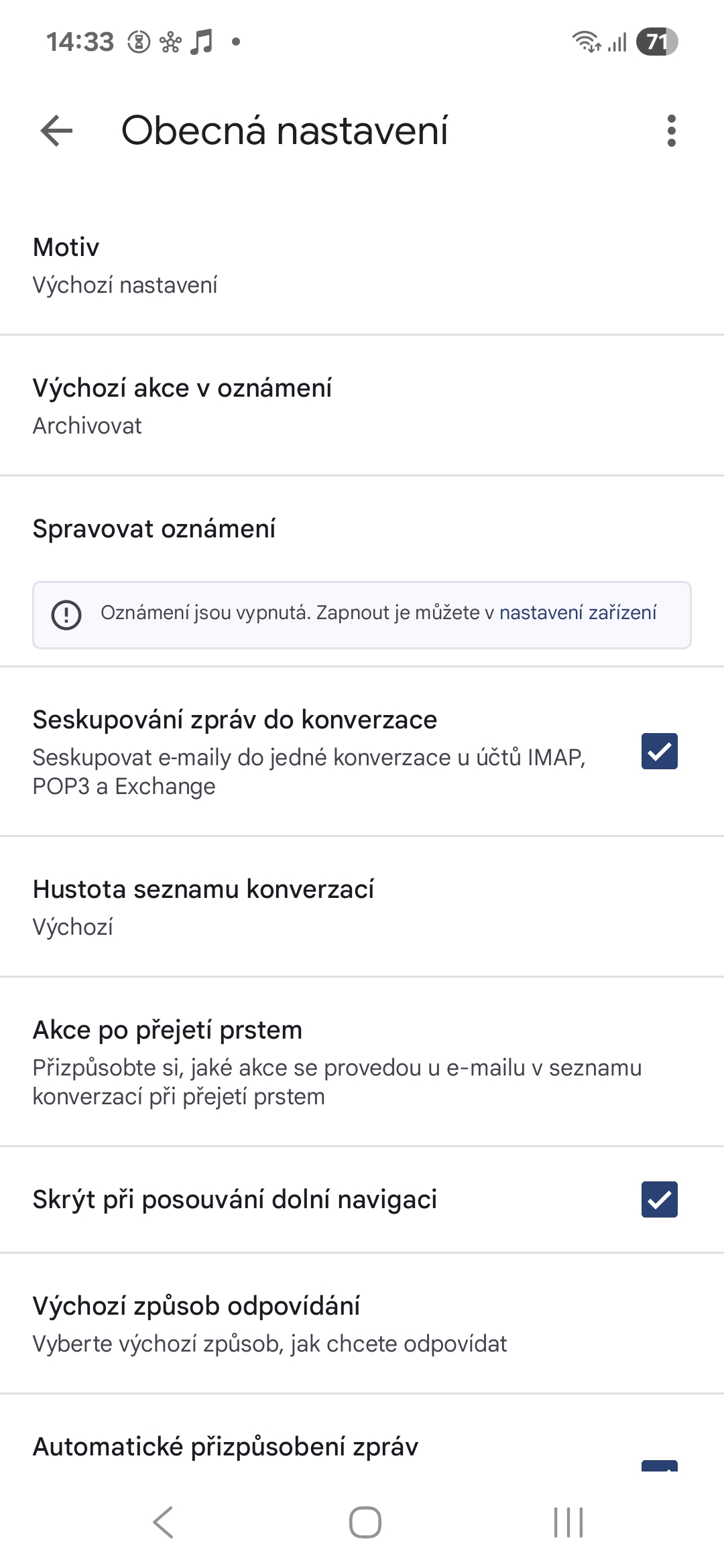
Task: Tap the warning icon in notification banner
Action: point(66,614)
